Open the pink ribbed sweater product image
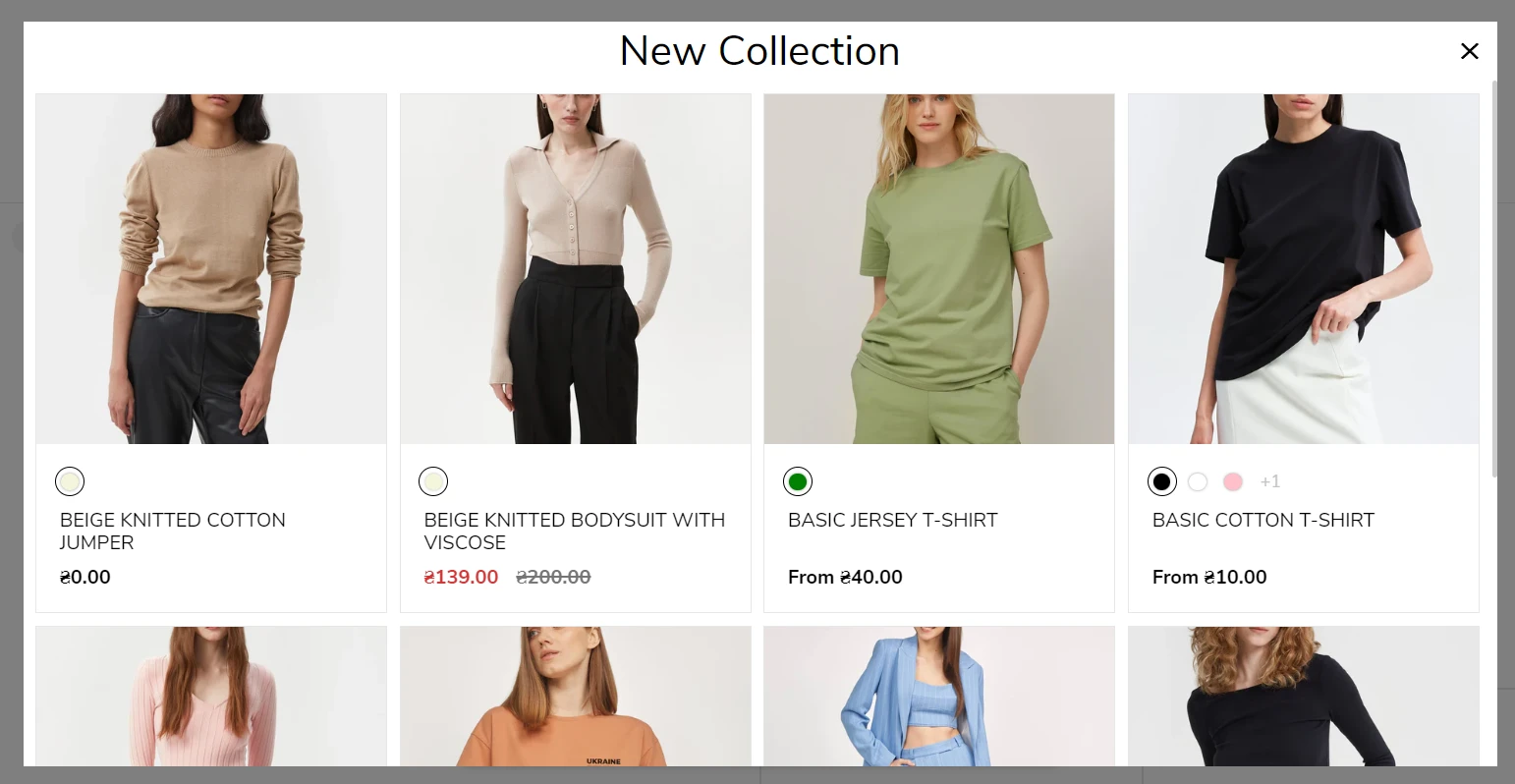 pos(211,697)
